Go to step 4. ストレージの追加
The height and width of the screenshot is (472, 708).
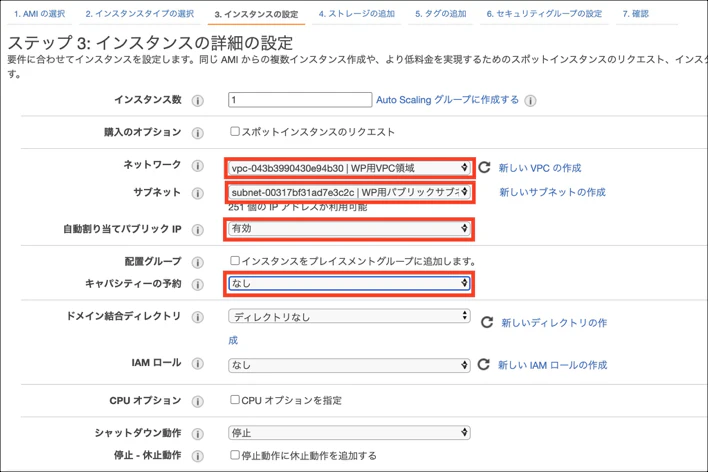(x=357, y=14)
